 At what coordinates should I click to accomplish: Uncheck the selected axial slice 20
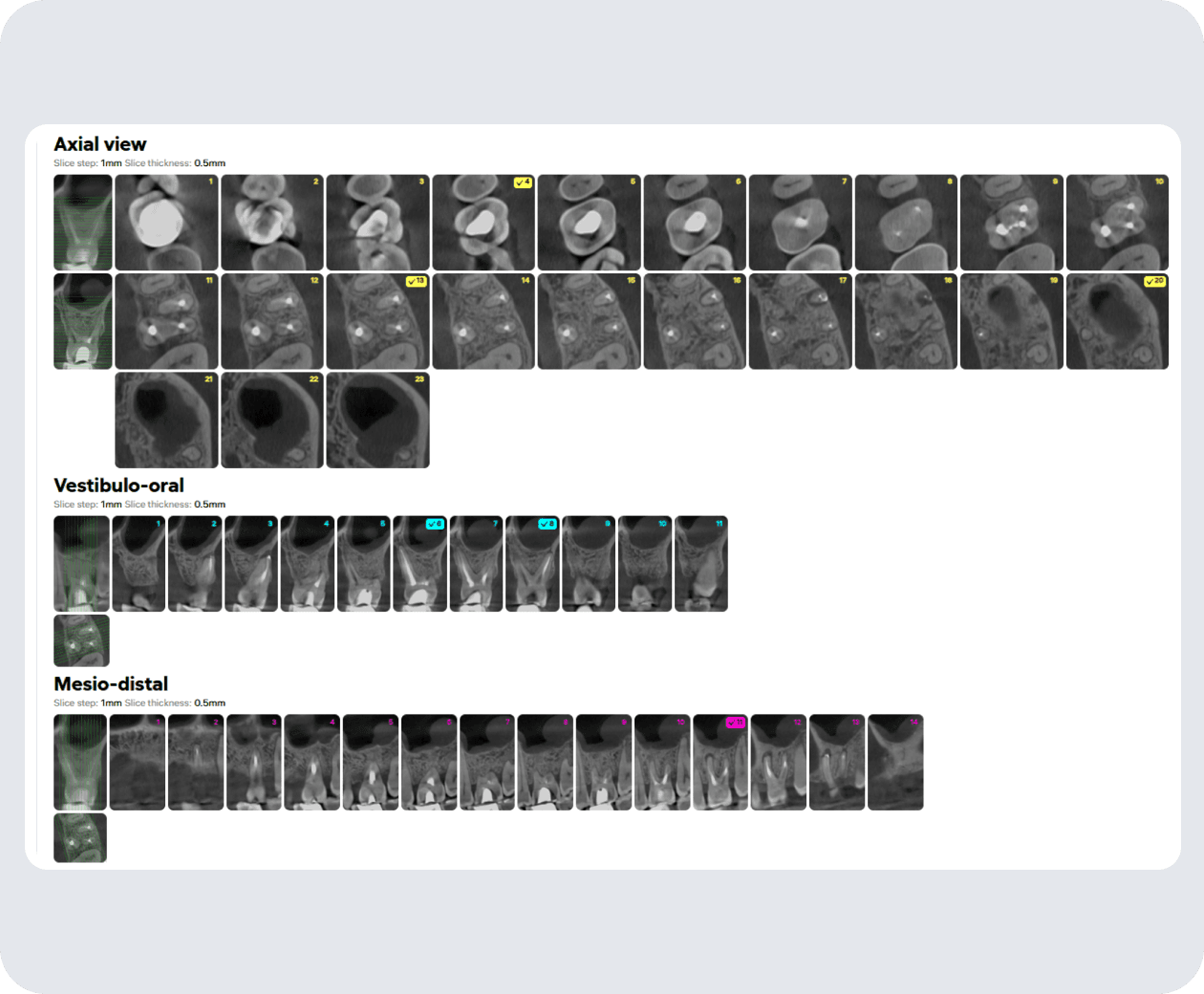(x=1155, y=282)
